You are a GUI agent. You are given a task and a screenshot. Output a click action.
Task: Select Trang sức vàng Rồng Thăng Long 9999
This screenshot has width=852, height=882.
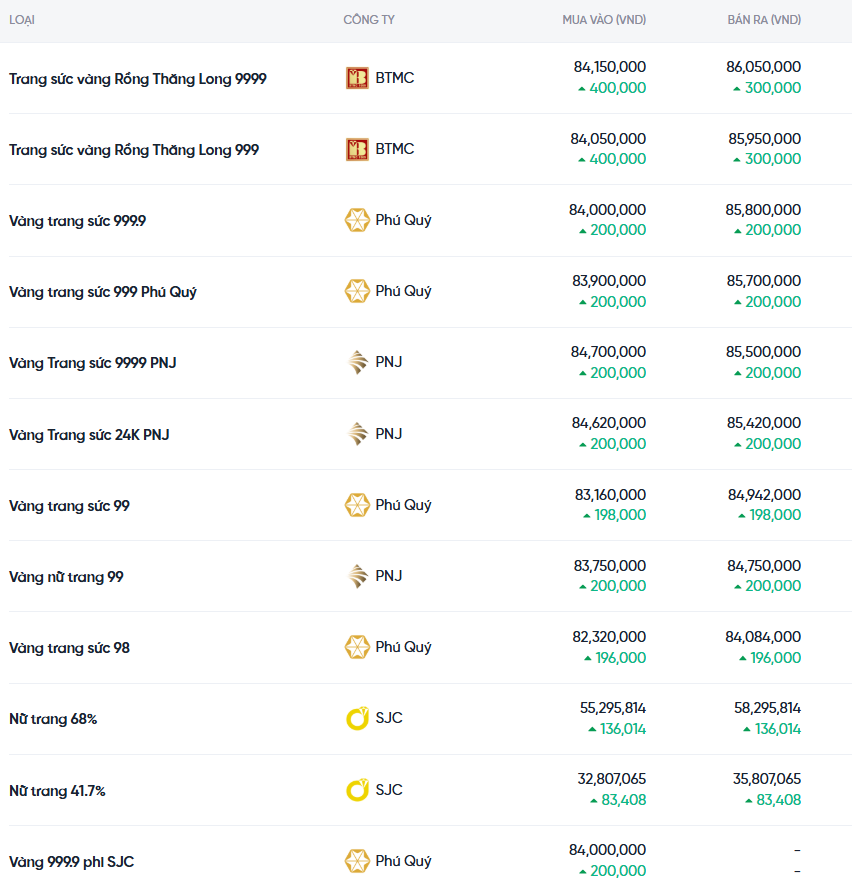138,78
